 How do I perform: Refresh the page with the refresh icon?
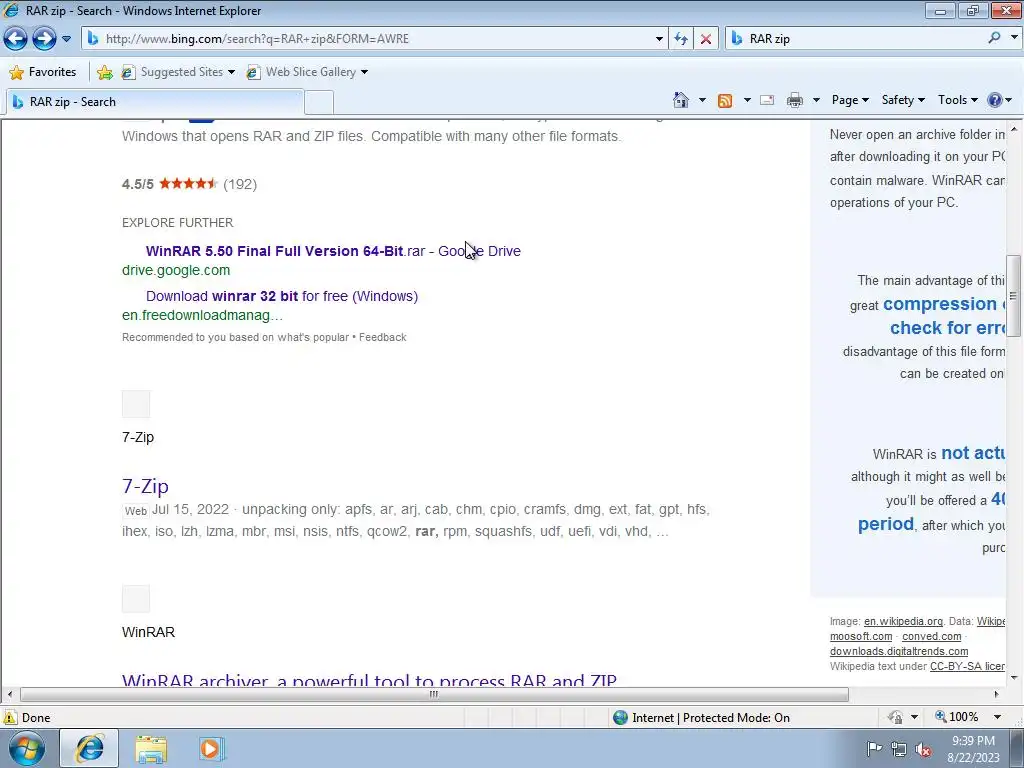point(681,39)
